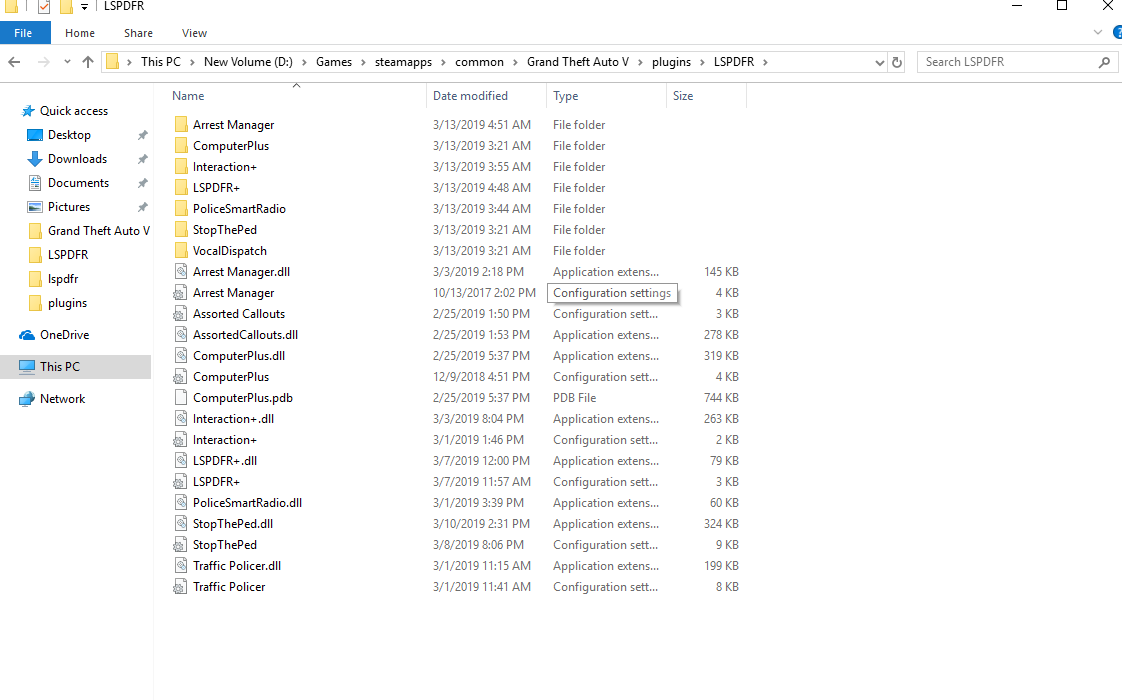Screen dimensions: 1122x700
Task: Open recent locations dropdown arrow
Action: coord(67,62)
